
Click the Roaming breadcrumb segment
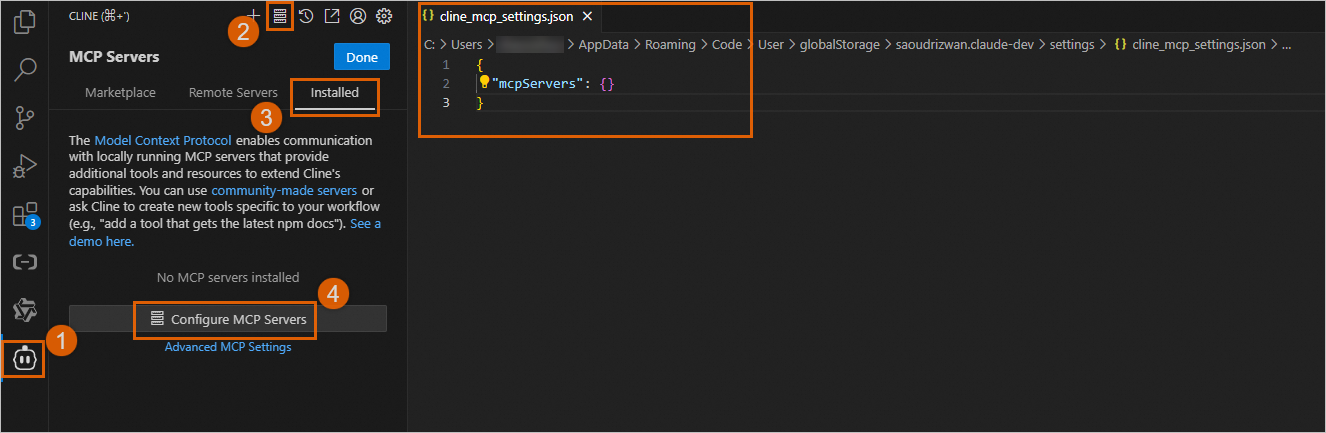[x=668, y=45]
